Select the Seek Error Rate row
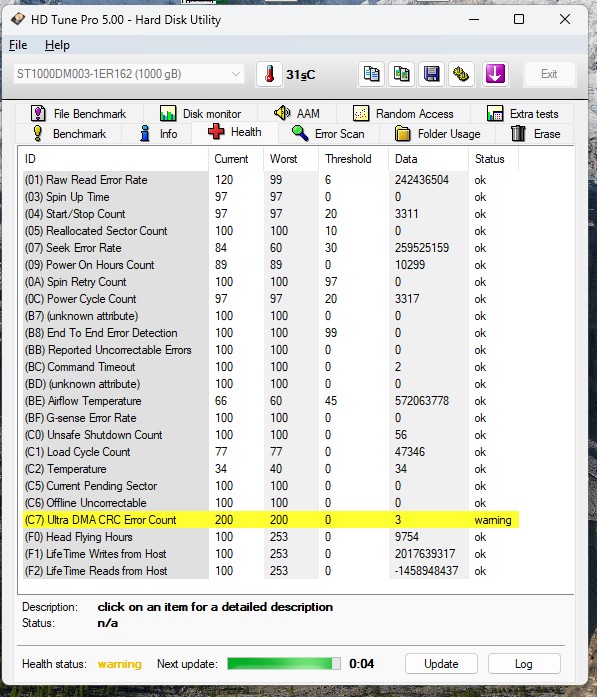The width and height of the screenshot is (597, 697). (271, 248)
